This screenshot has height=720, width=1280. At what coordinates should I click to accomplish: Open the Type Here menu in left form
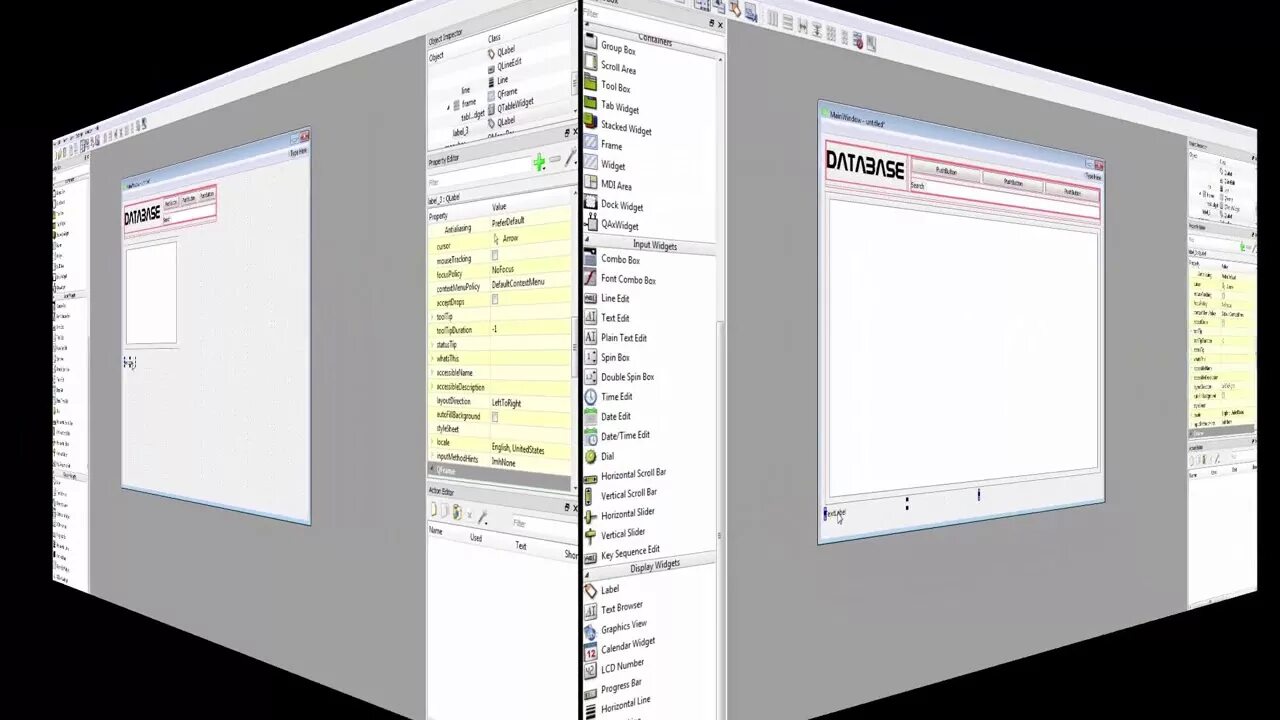[299, 152]
